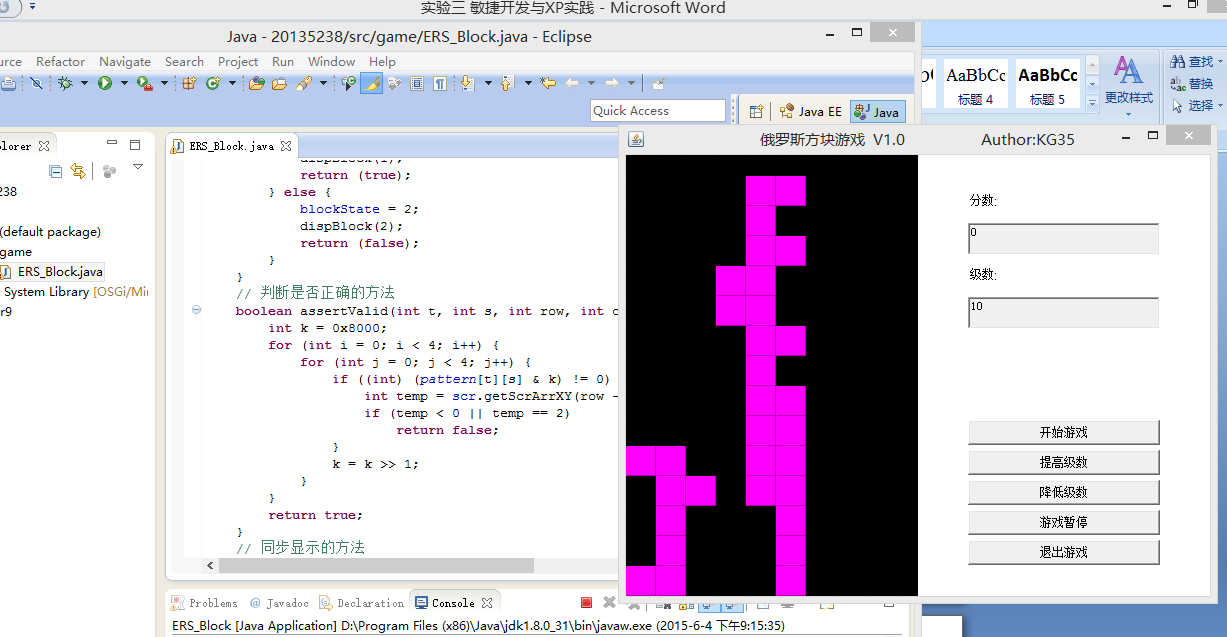Open the dropdown next to the Debug icon
1227x637 pixels.
[84, 83]
